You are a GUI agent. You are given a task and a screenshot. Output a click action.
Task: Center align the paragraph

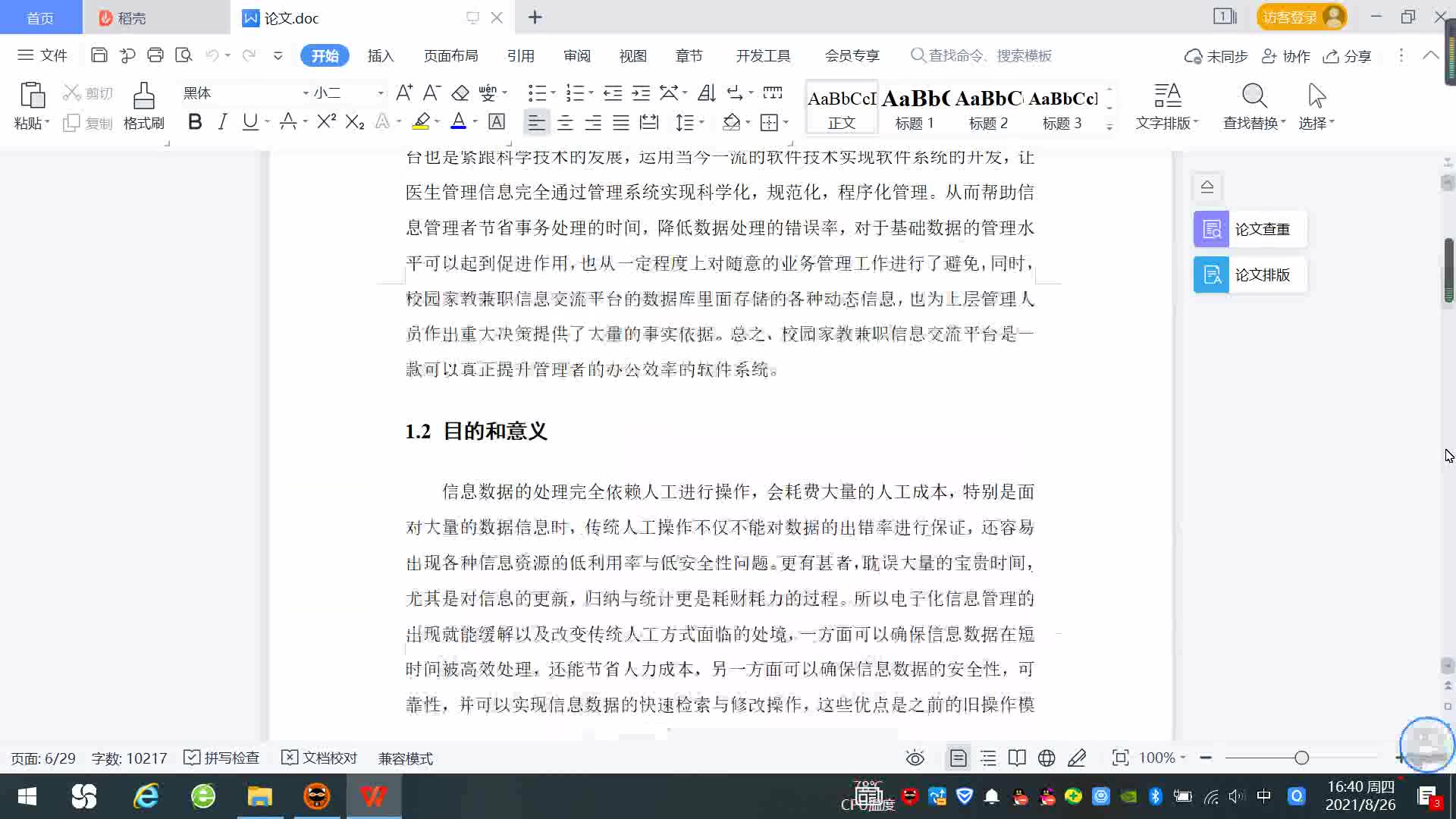coord(565,122)
